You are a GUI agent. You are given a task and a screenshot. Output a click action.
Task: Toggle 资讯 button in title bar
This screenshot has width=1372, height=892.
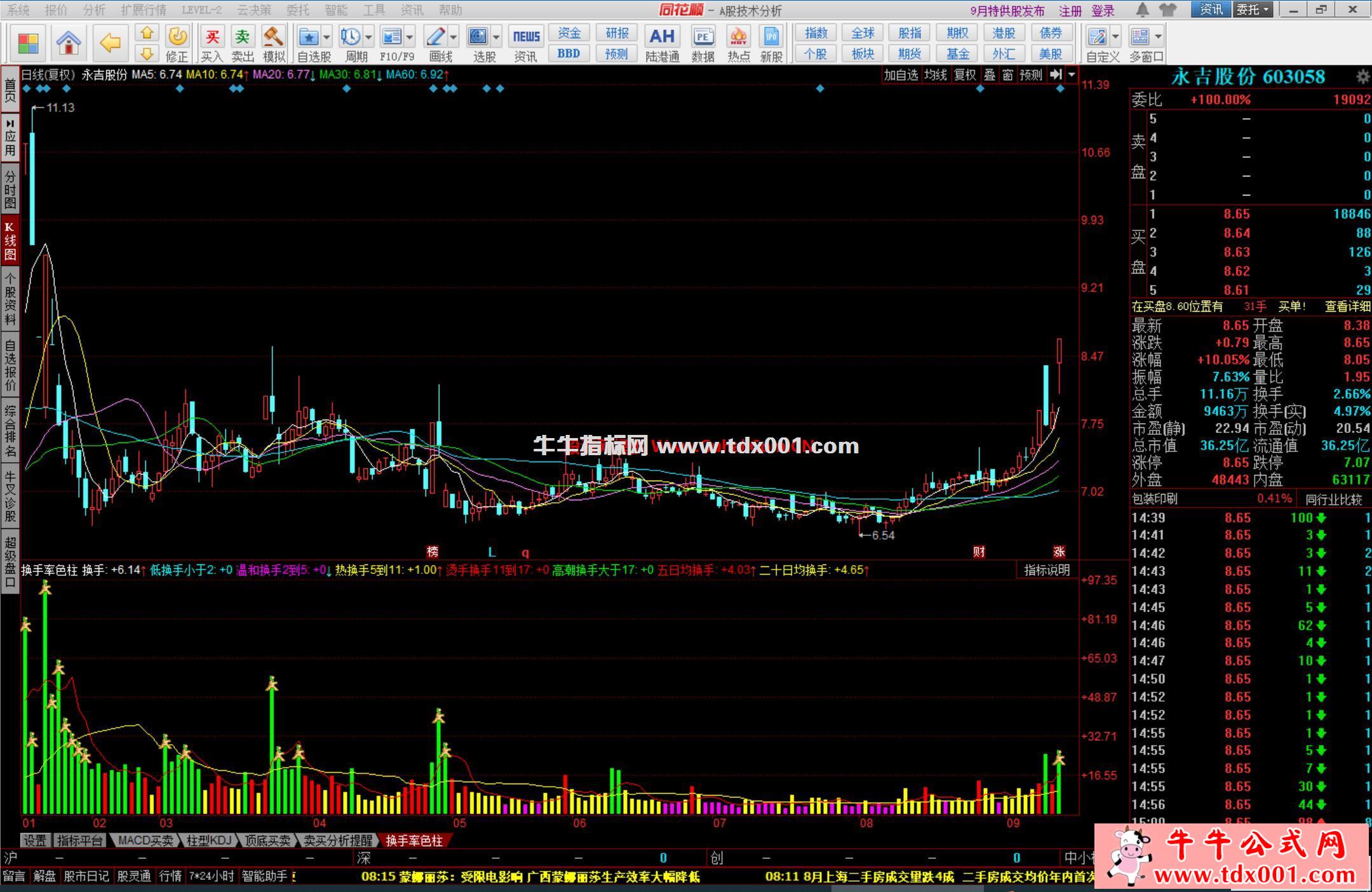point(1211,10)
